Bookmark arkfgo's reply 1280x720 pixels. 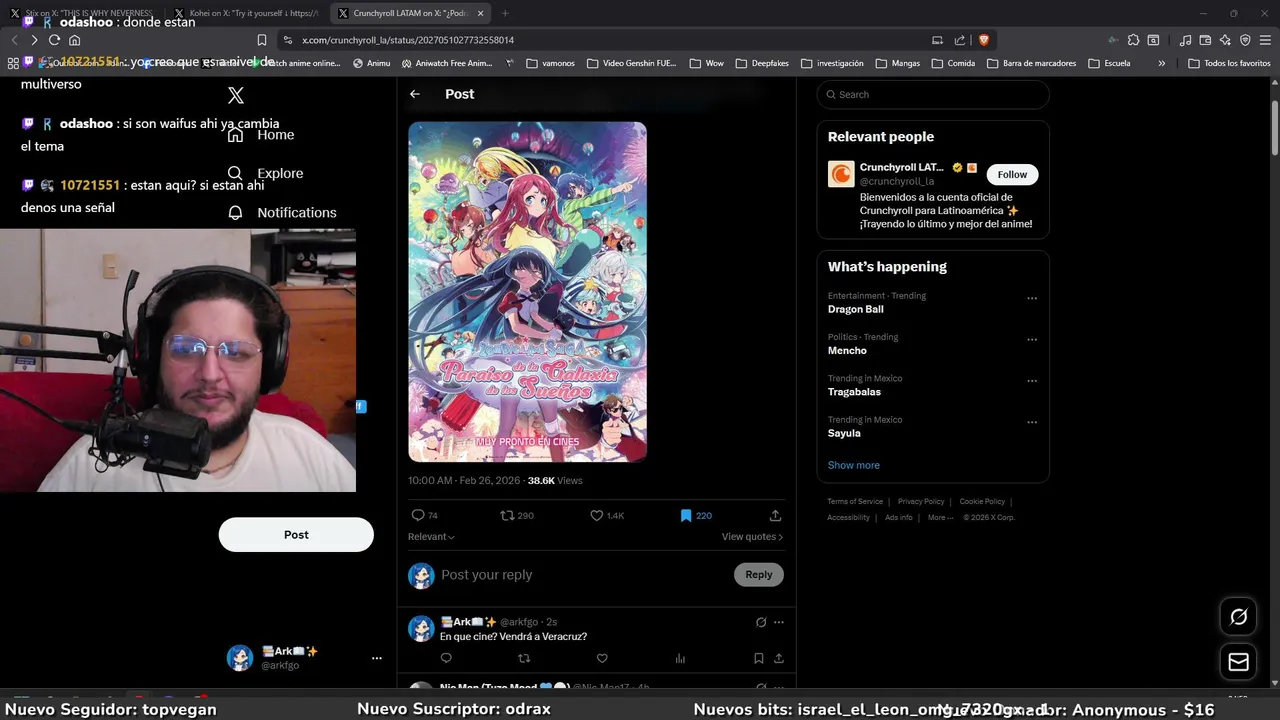(758, 658)
